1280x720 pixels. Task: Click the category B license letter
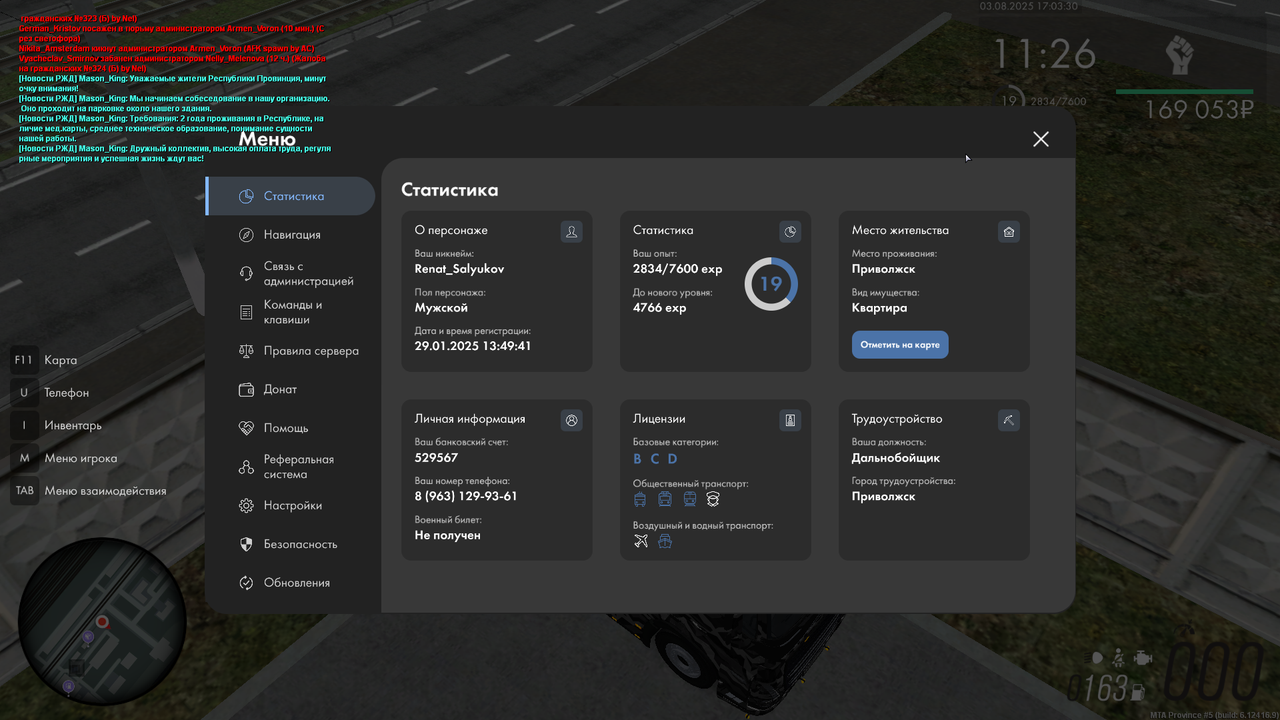[638, 459]
